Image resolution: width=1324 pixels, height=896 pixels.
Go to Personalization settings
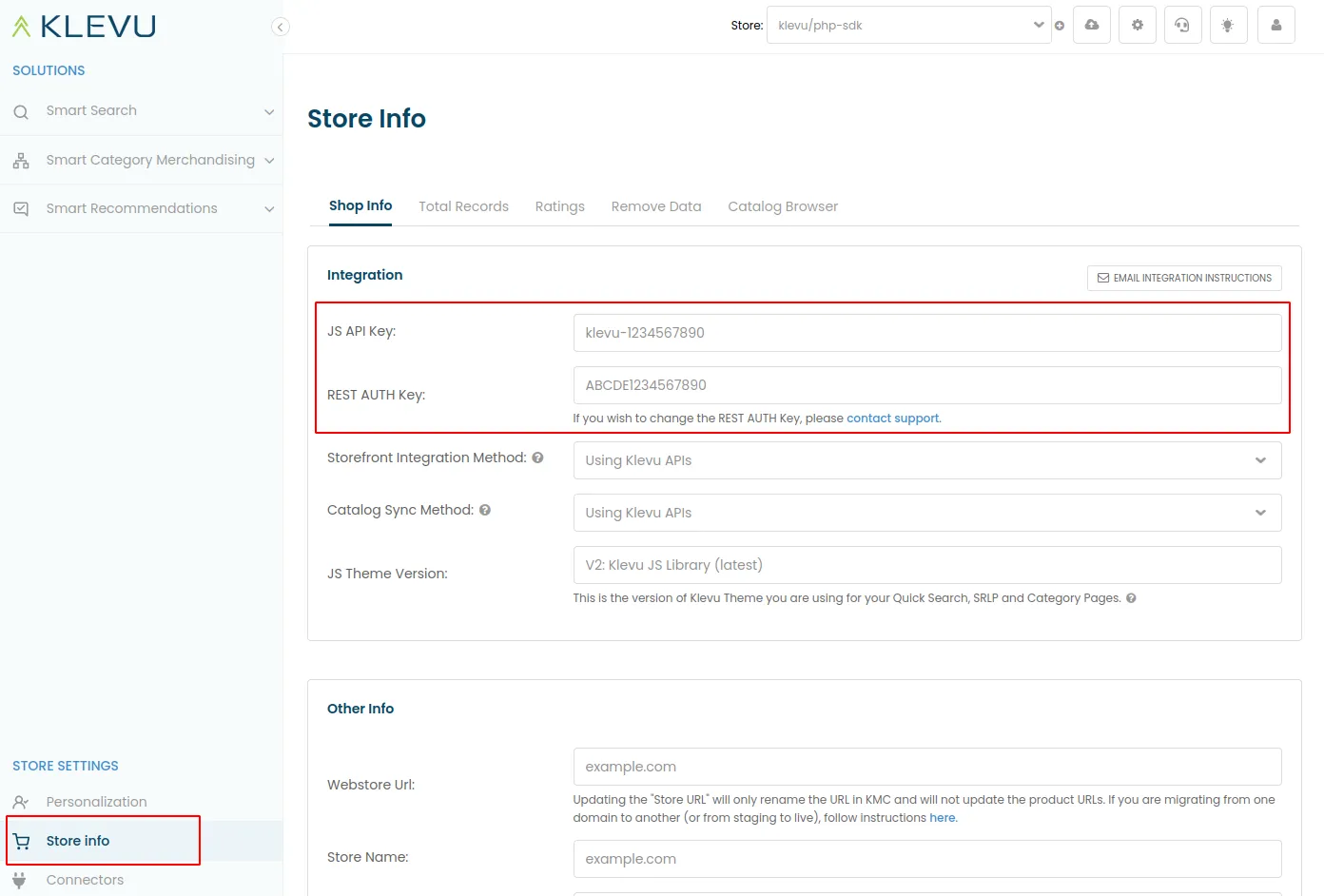click(x=96, y=802)
